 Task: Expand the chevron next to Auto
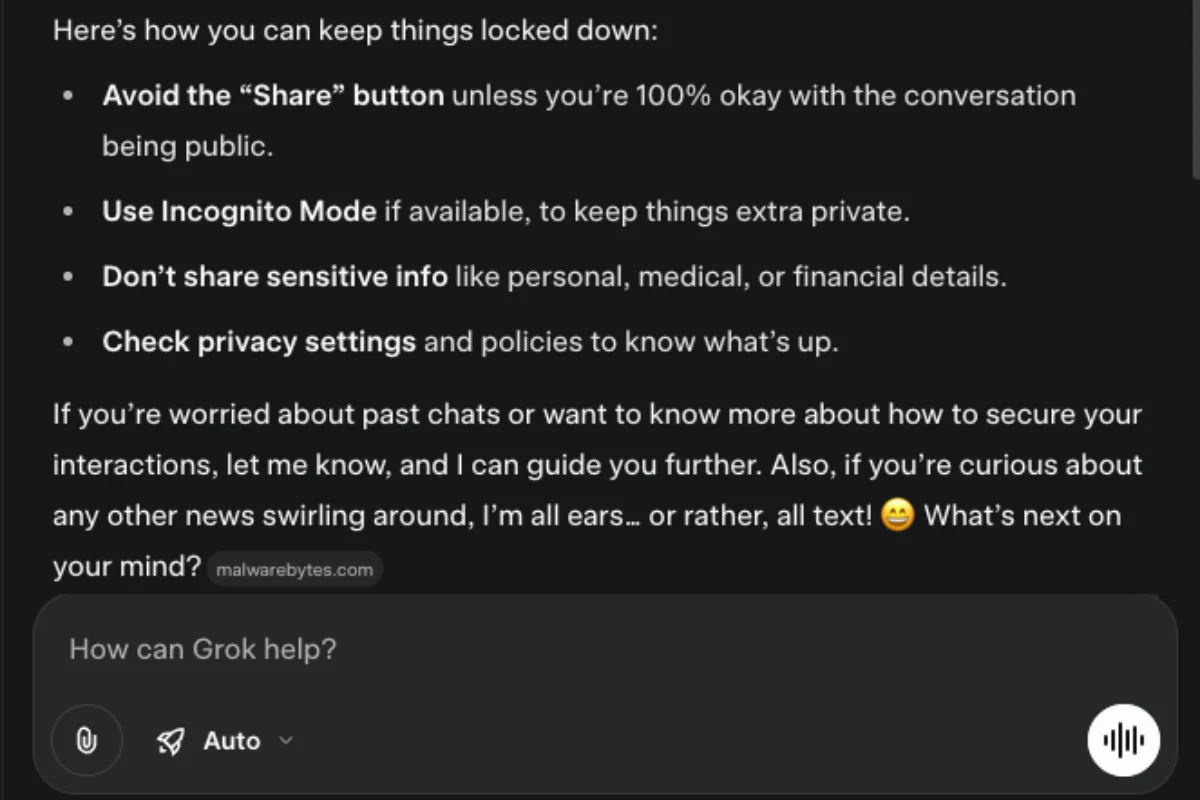tap(286, 740)
